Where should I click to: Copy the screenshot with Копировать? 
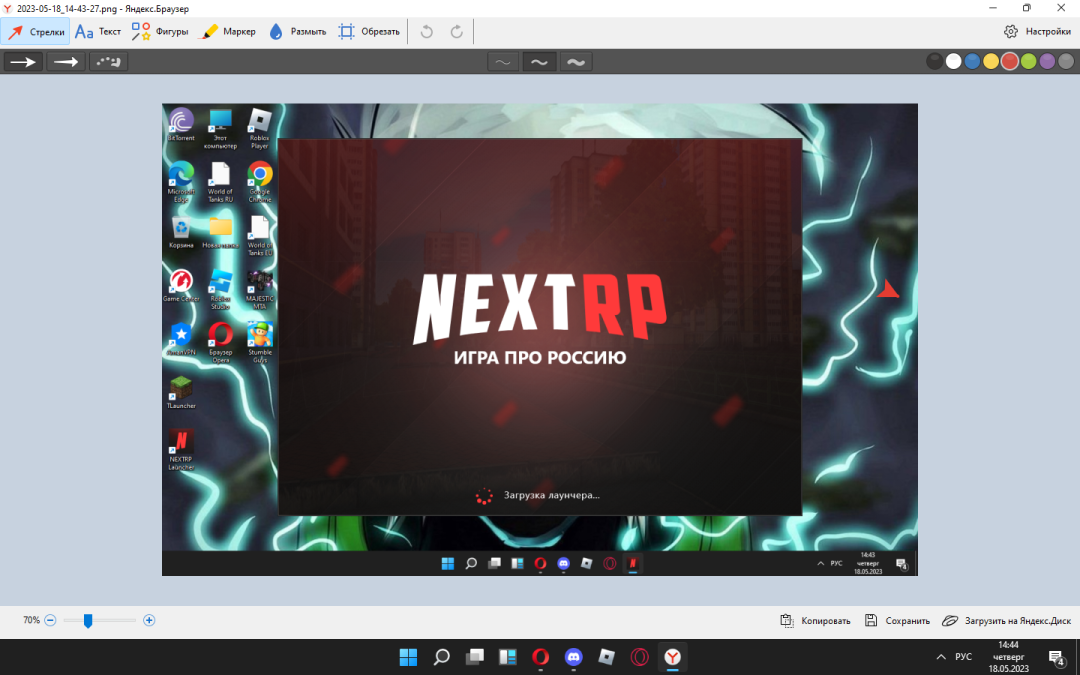tap(815, 621)
